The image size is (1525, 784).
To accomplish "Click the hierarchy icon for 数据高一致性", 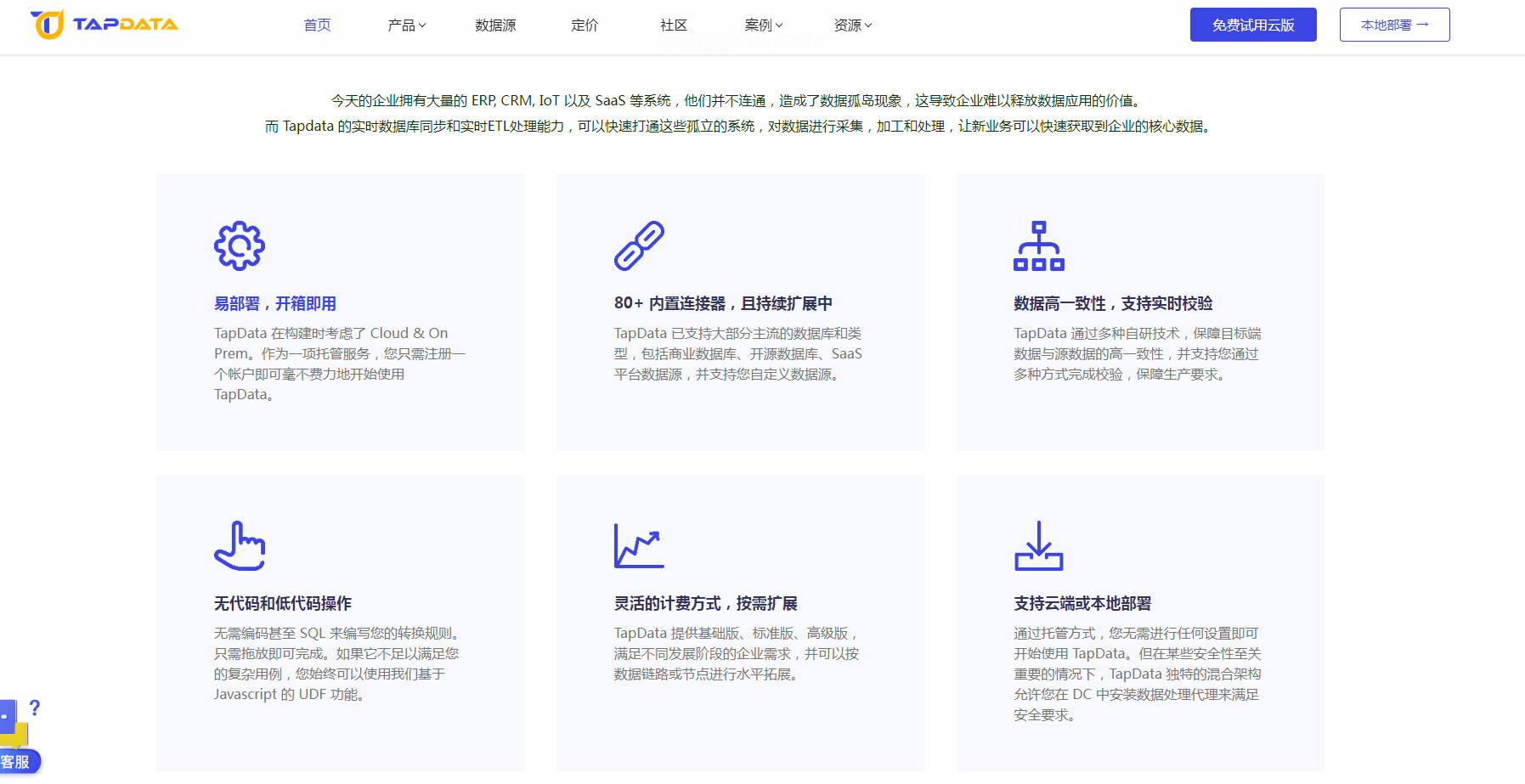I will tap(1039, 246).
